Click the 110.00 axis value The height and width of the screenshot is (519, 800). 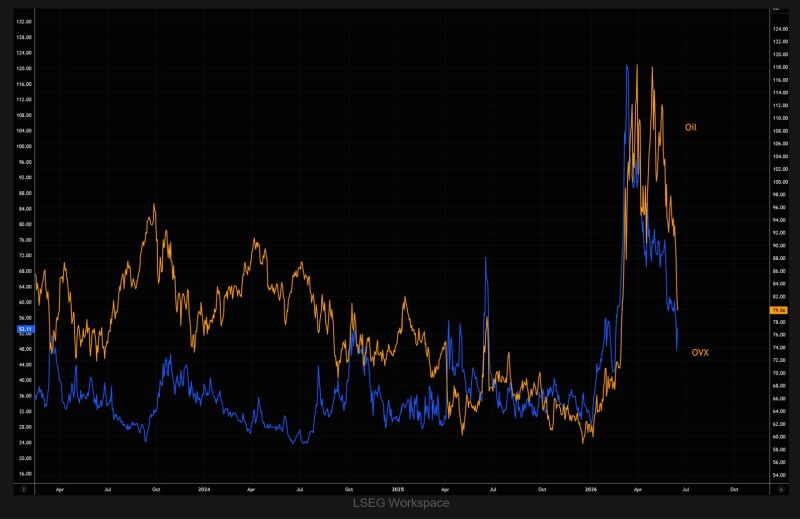click(780, 118)
